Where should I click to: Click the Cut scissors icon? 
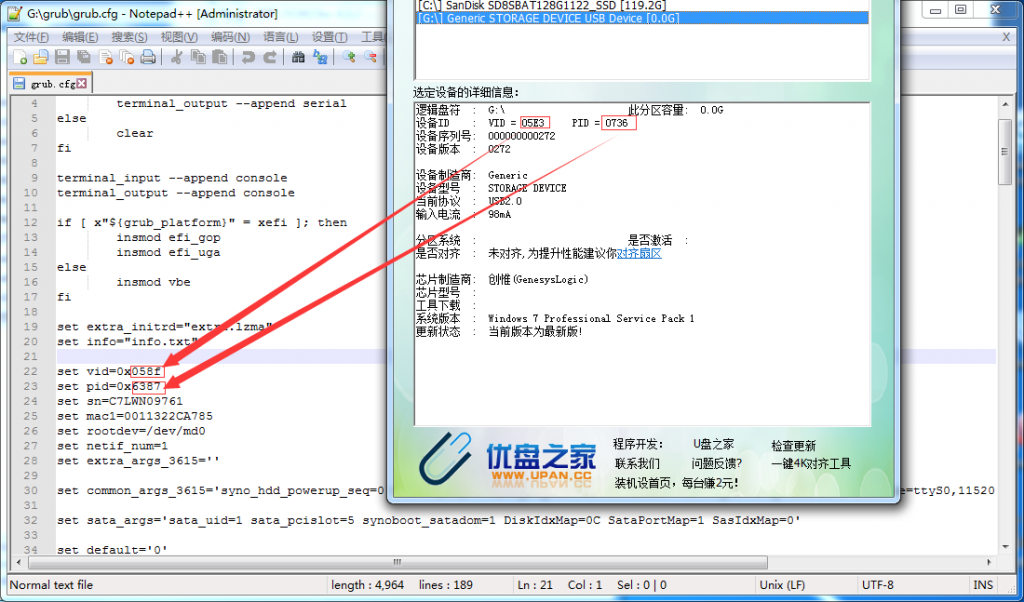[176, 57]
